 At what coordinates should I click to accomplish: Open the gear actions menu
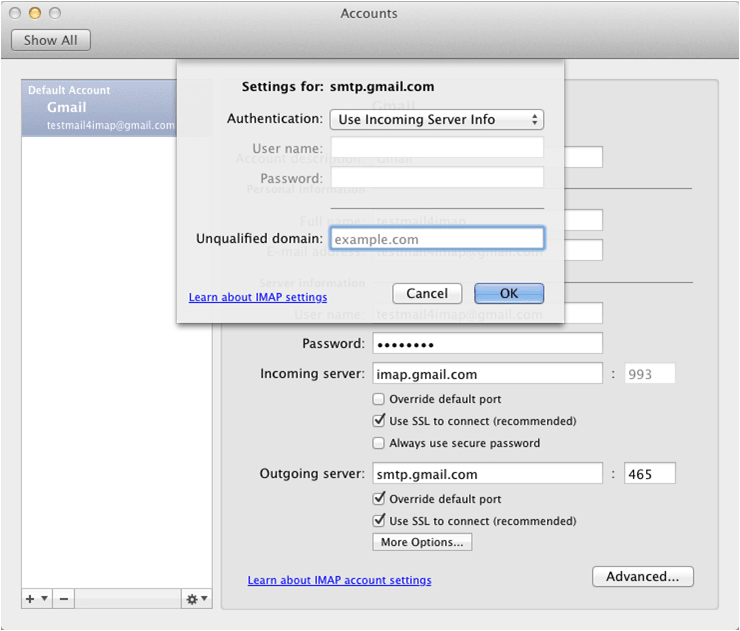pyautogui.click(x=197, y=598)
